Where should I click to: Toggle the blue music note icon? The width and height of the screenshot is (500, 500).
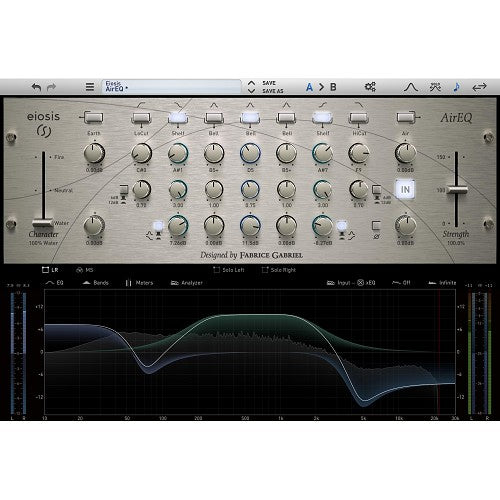click(x=456, y=87)
